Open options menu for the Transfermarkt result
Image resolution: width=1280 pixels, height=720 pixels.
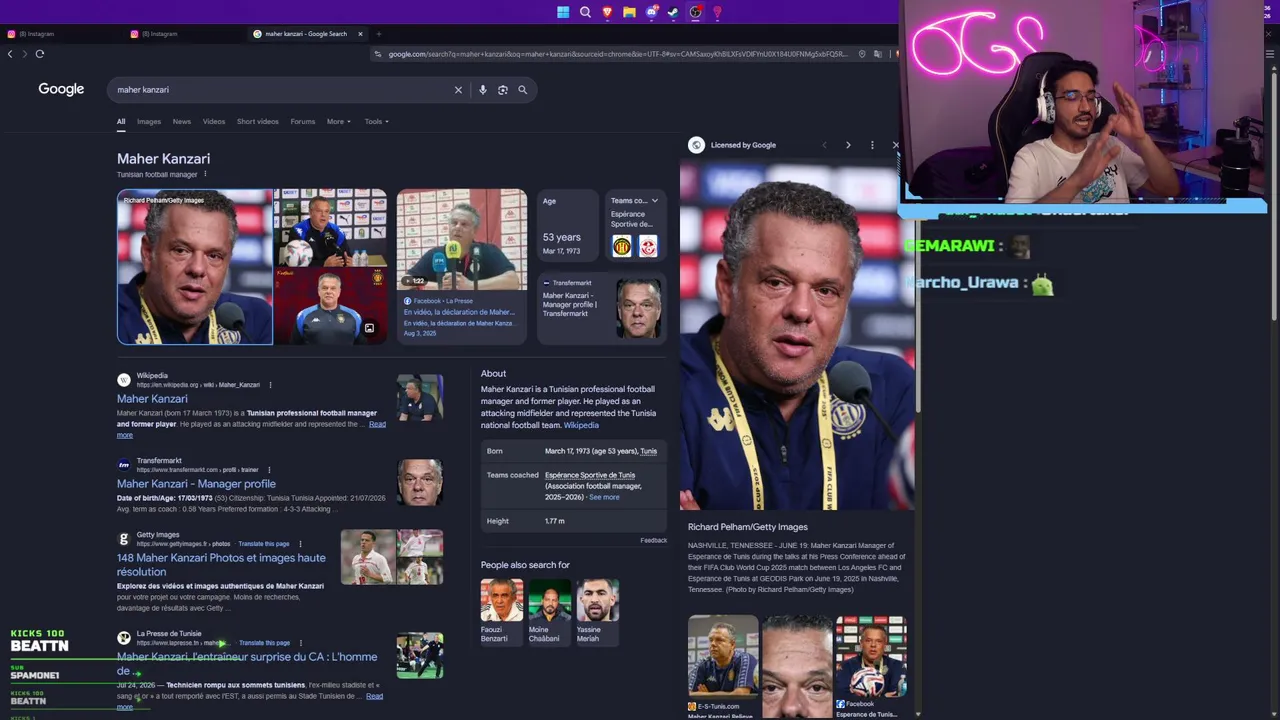pos(269,470)
